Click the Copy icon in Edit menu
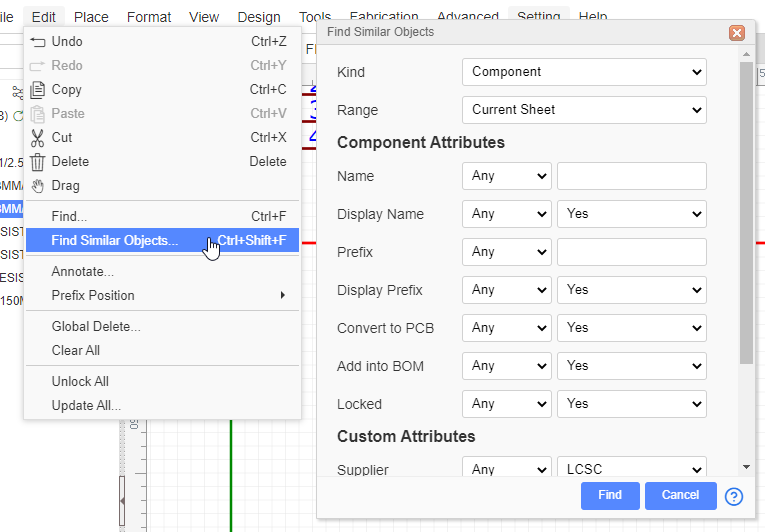This screenshot has height=532, width=765. click(38, 90)
